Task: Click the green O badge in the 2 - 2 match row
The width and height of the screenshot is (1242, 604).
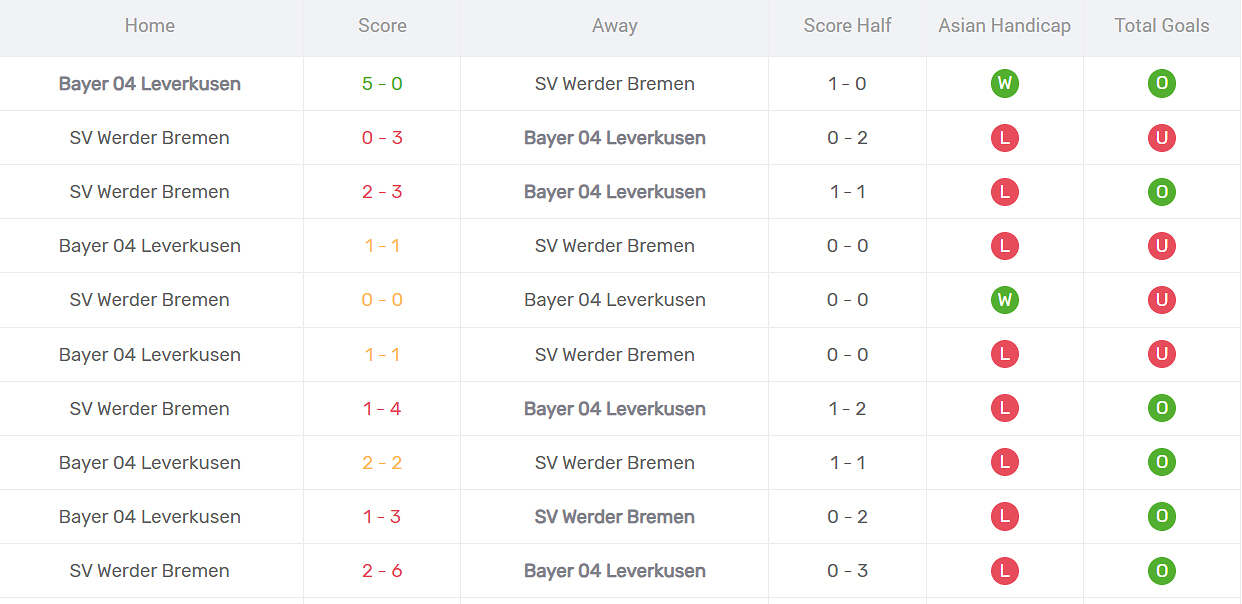Action: (x=1161, y=462)
